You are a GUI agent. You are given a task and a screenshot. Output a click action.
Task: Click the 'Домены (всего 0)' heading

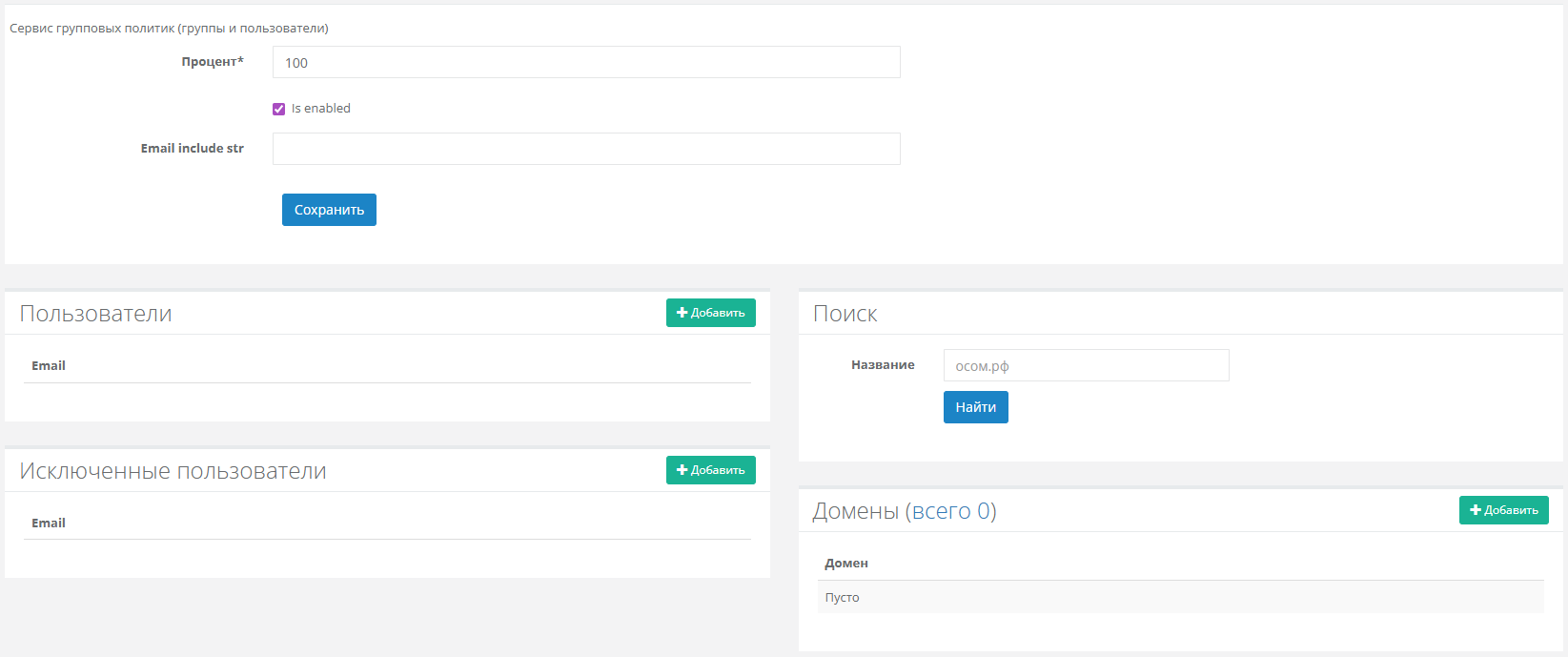point(904,511)
